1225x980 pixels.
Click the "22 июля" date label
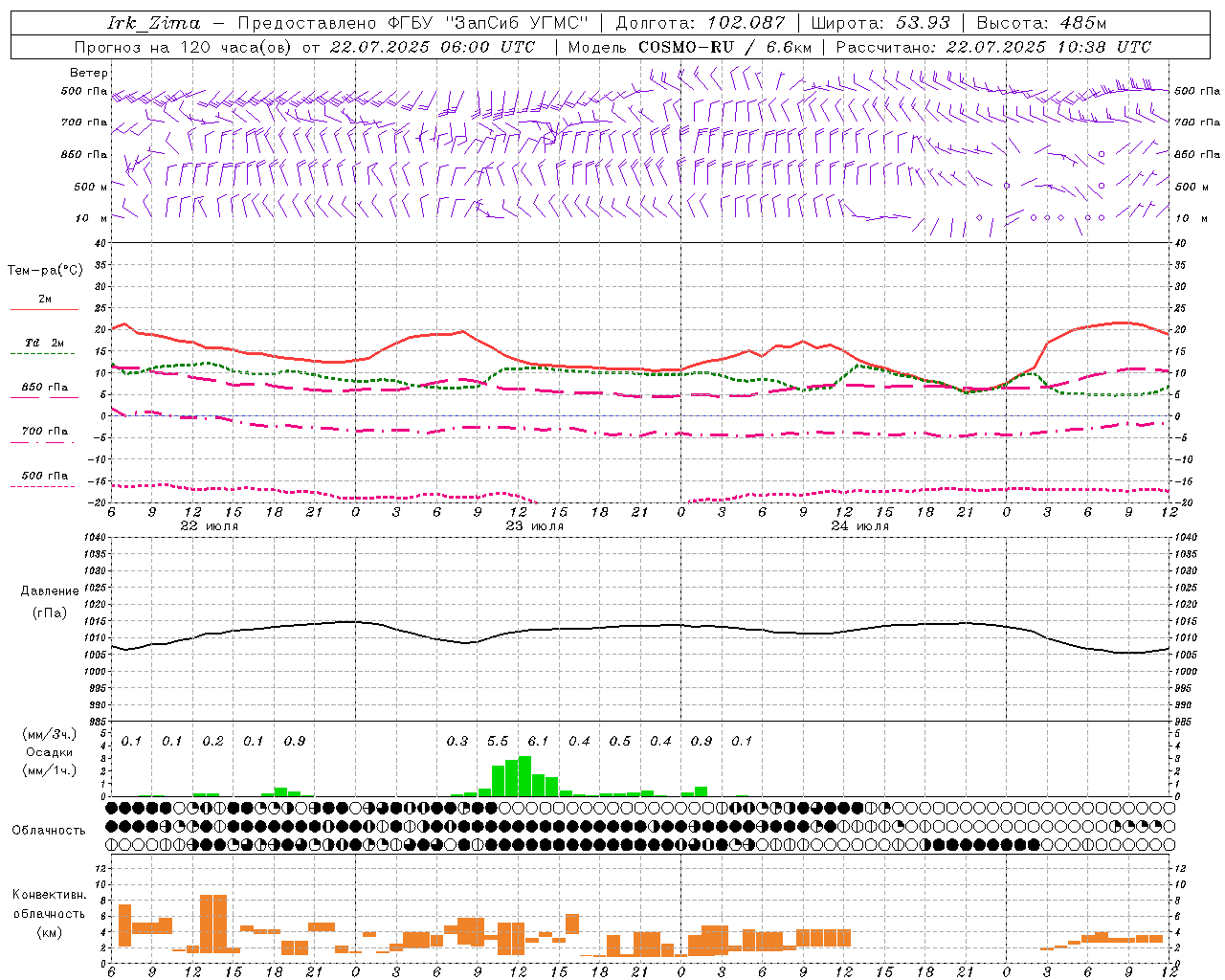pyautogui.click(x=210, y=526)
